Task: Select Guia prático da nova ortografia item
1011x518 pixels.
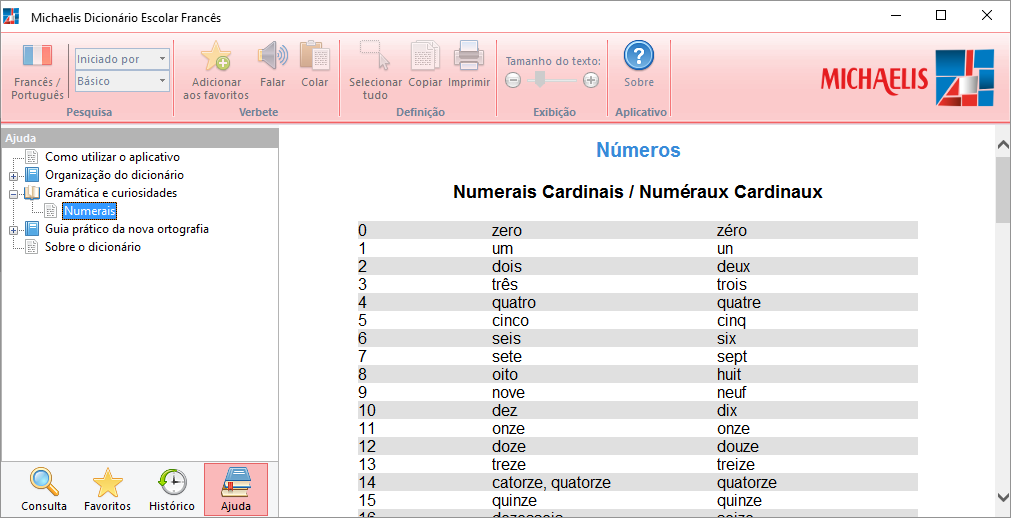Action: pos(126,229)
